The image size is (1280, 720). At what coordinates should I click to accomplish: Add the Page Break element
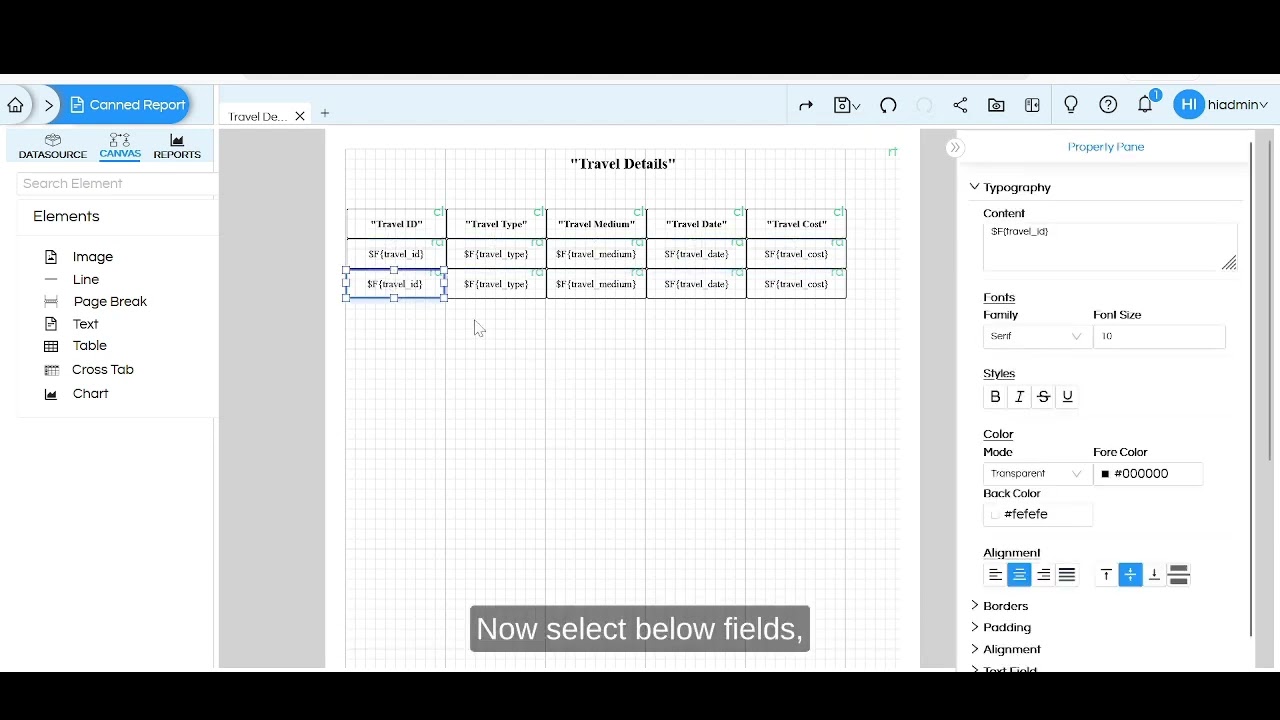pyautogui.click(x=96, y=302)
